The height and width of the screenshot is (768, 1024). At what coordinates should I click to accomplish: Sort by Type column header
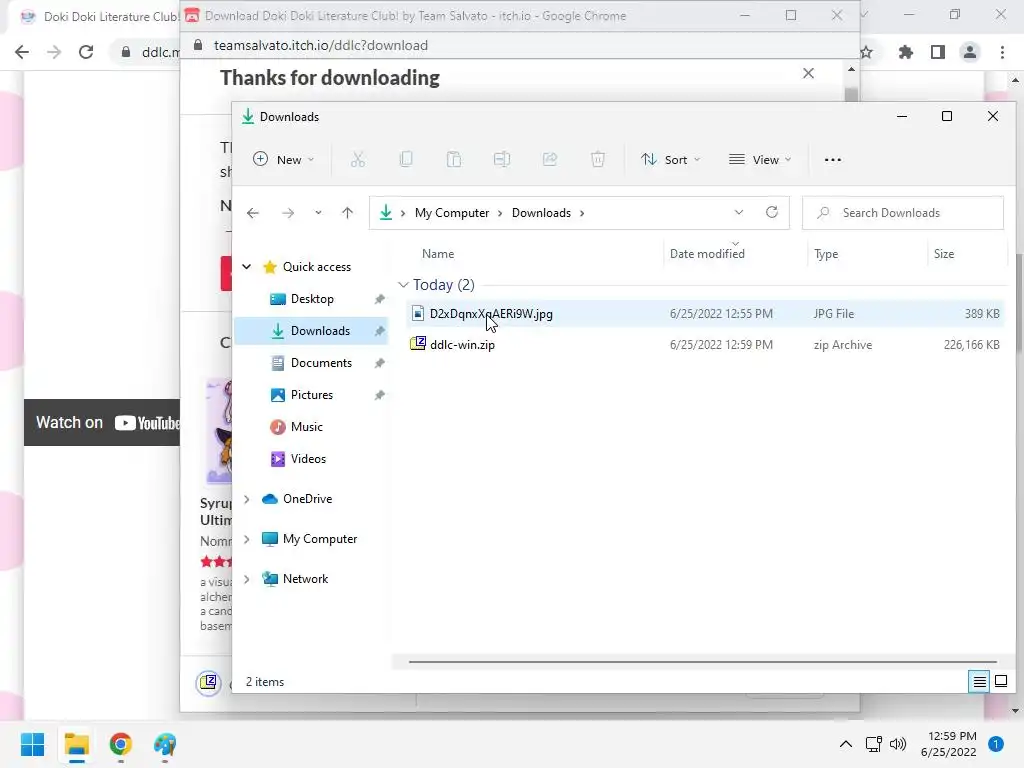[825, 254]
